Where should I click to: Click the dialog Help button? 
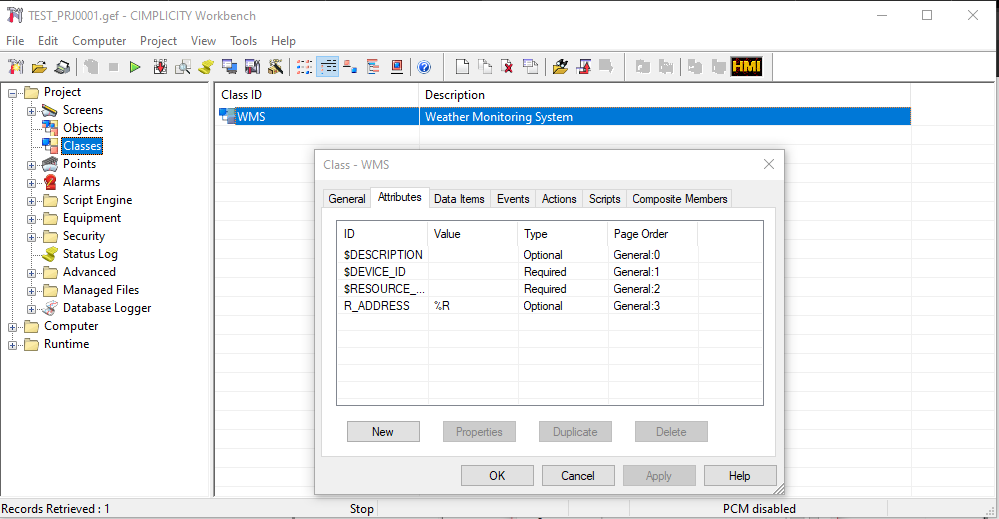pyautogui.click(x=740, y=476)
